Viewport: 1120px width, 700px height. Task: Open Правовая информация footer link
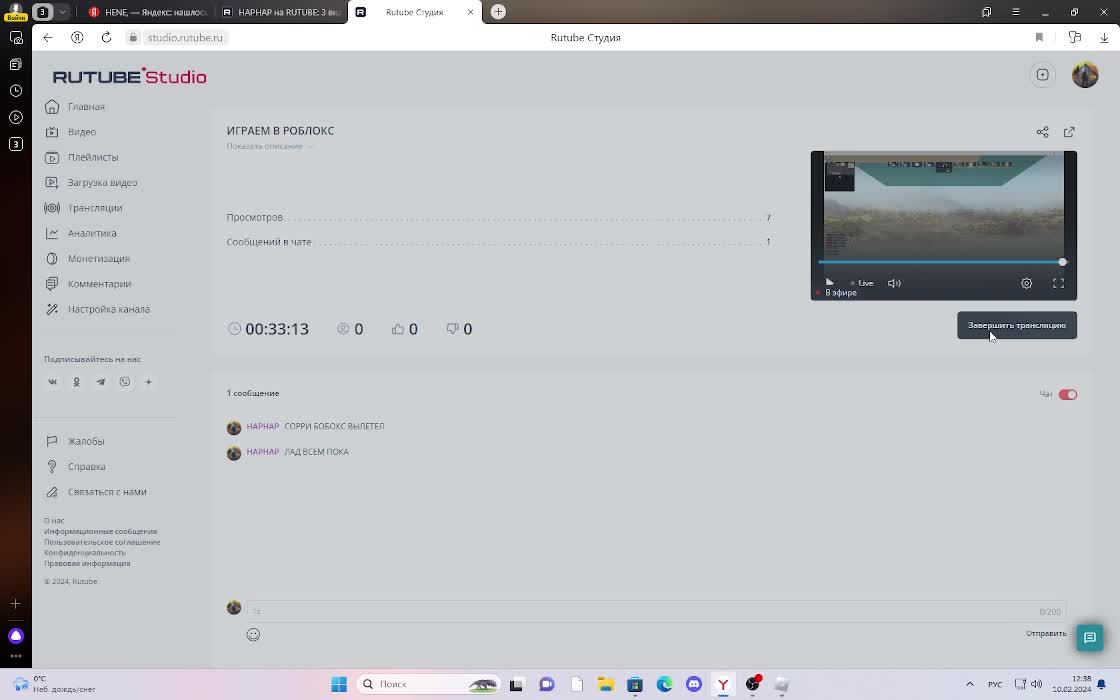(x=87, y=564)
